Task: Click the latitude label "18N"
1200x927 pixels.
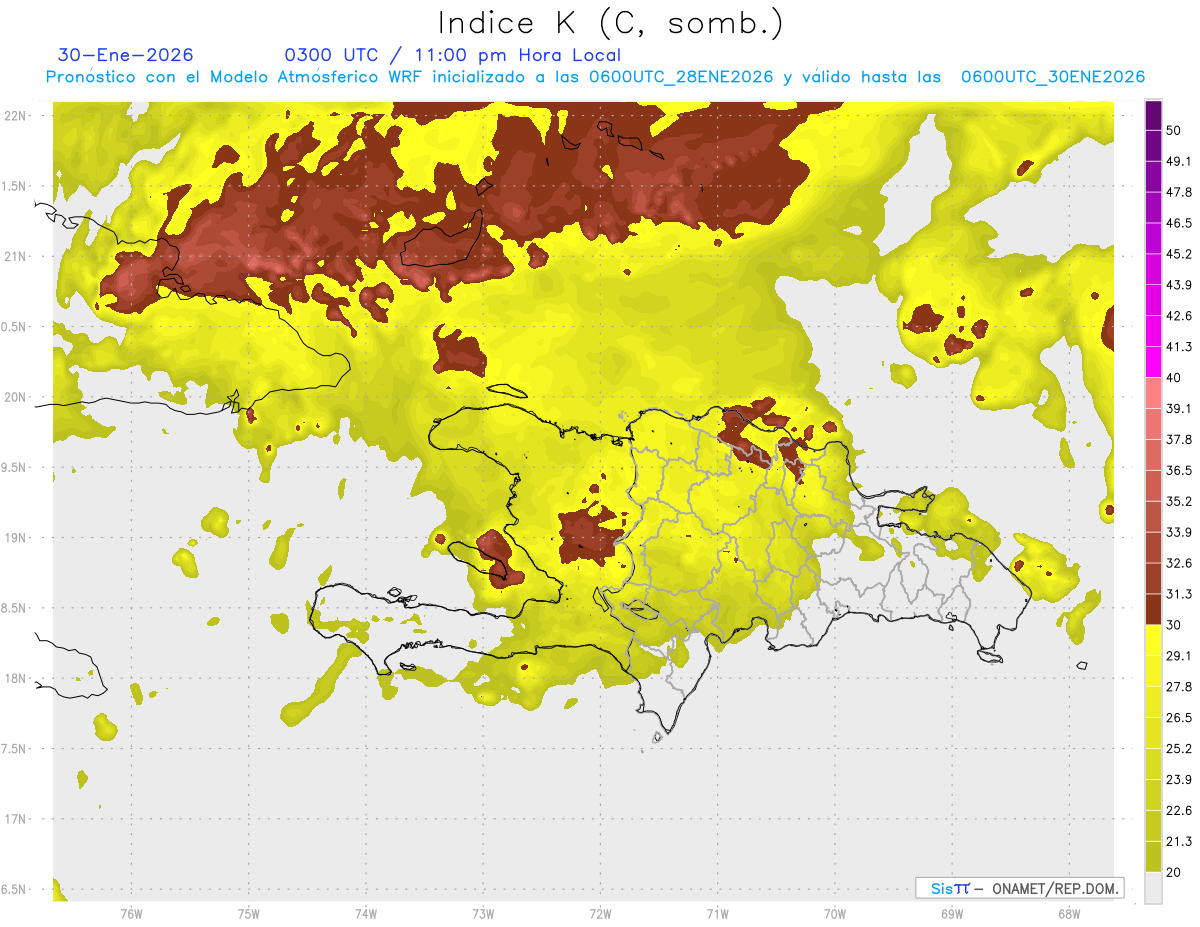Action: [x=17, y=679]
